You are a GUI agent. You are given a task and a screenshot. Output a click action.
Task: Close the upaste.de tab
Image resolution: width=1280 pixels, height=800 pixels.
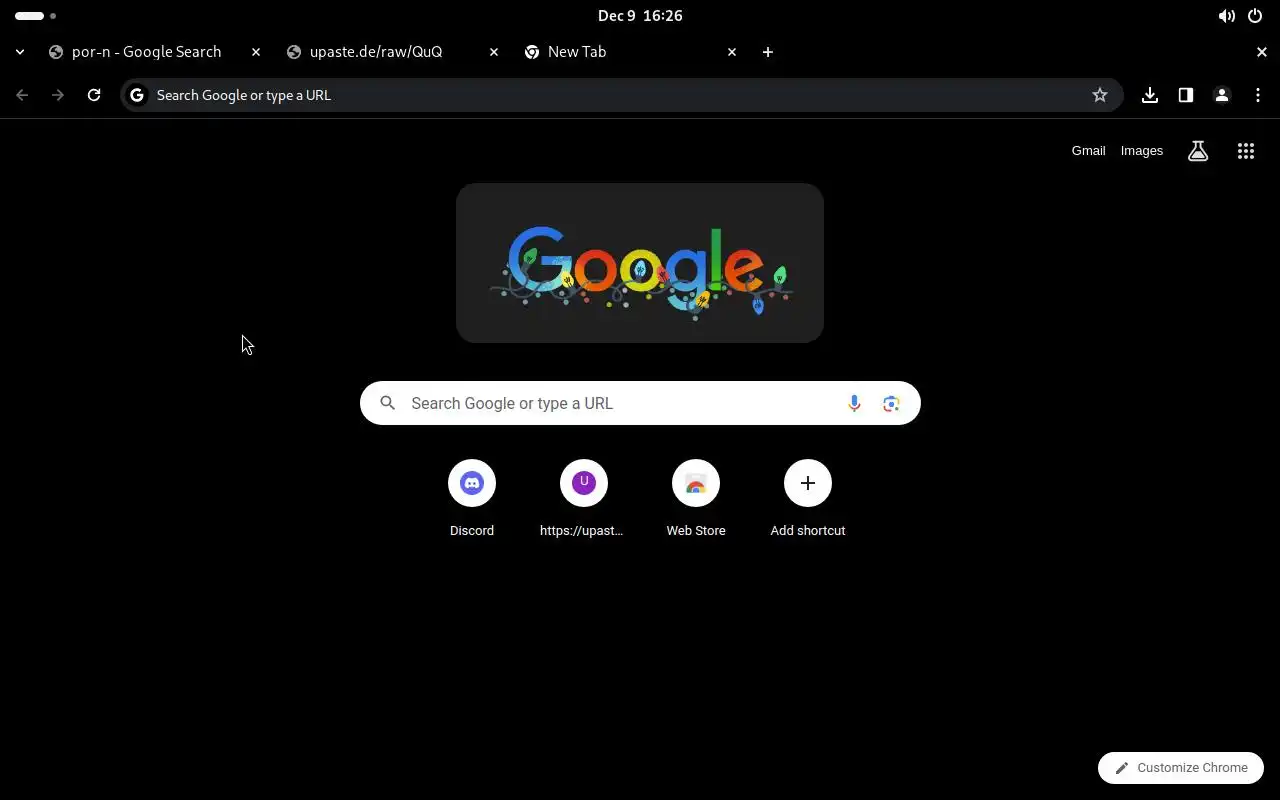[x=494, y=52]
